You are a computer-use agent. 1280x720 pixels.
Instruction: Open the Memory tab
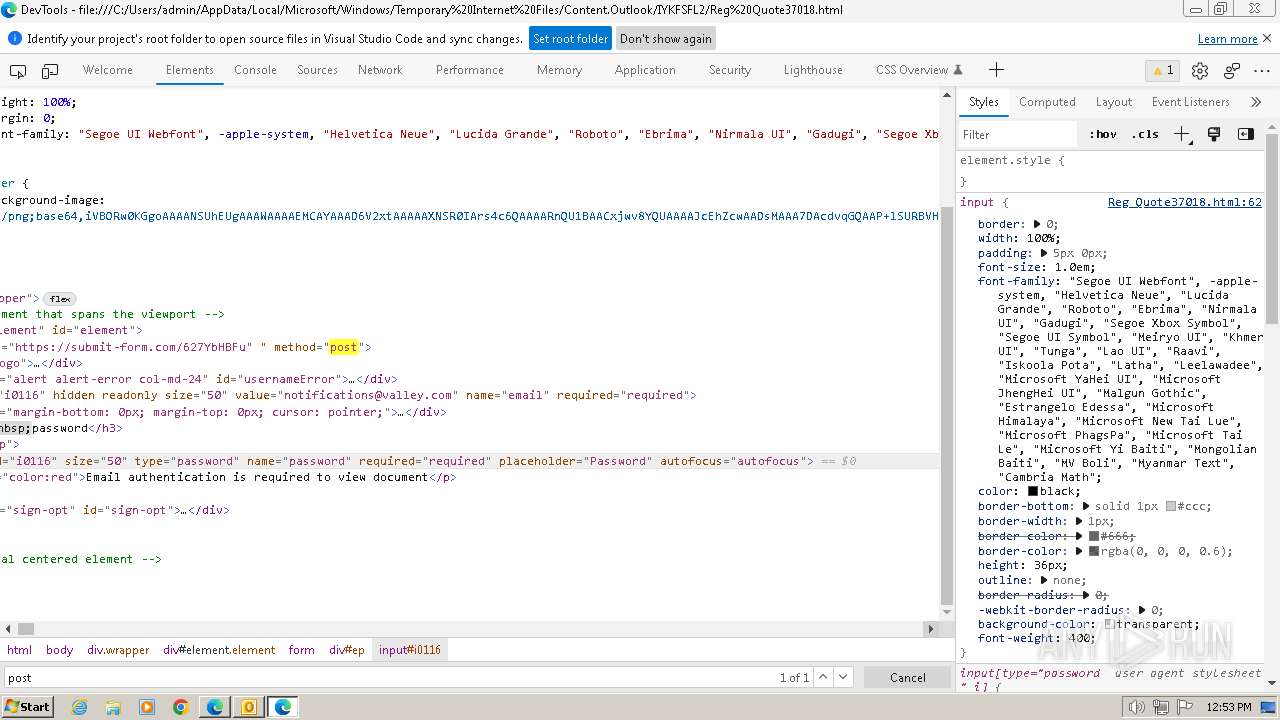coord(559,70)
